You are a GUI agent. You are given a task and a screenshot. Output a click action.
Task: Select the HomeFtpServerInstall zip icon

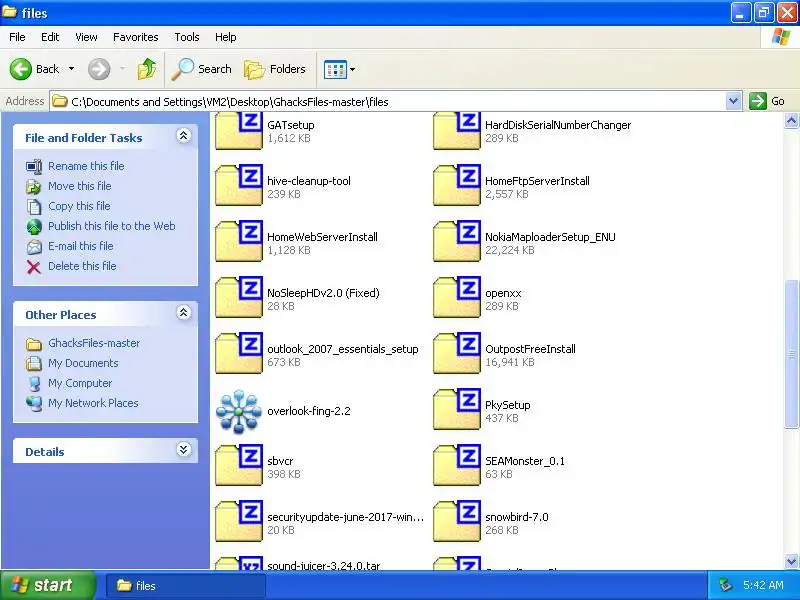(x=457, y=185)
